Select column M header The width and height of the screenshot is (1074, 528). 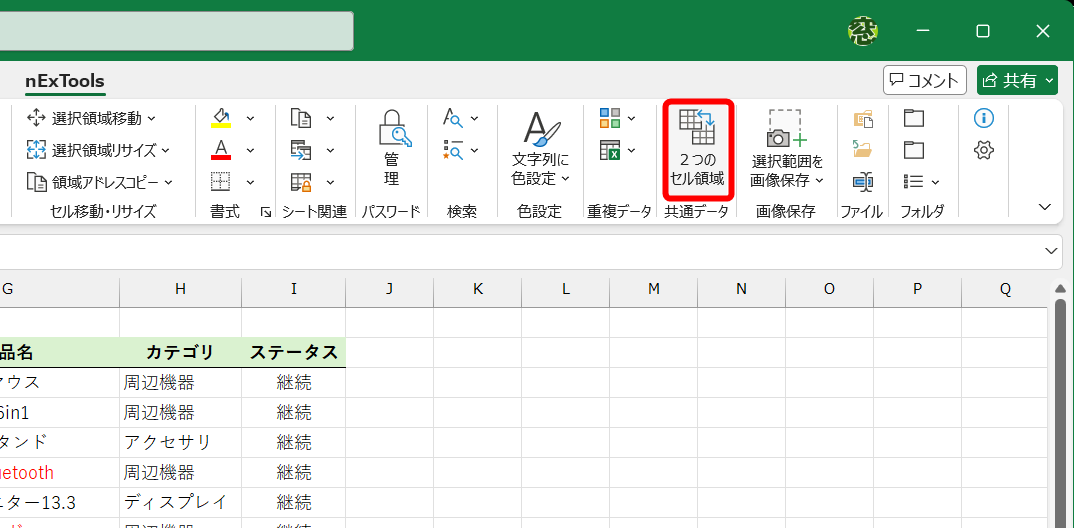pos(653,289)
